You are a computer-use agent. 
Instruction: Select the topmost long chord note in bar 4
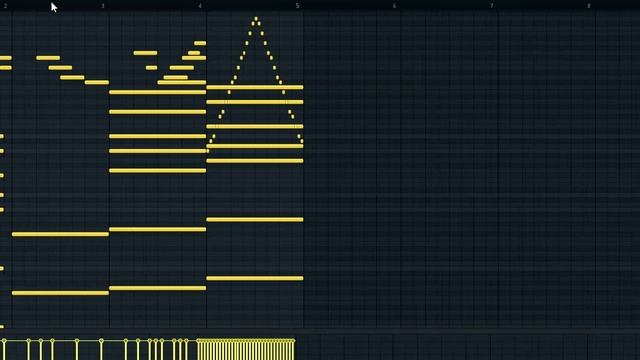255,87
